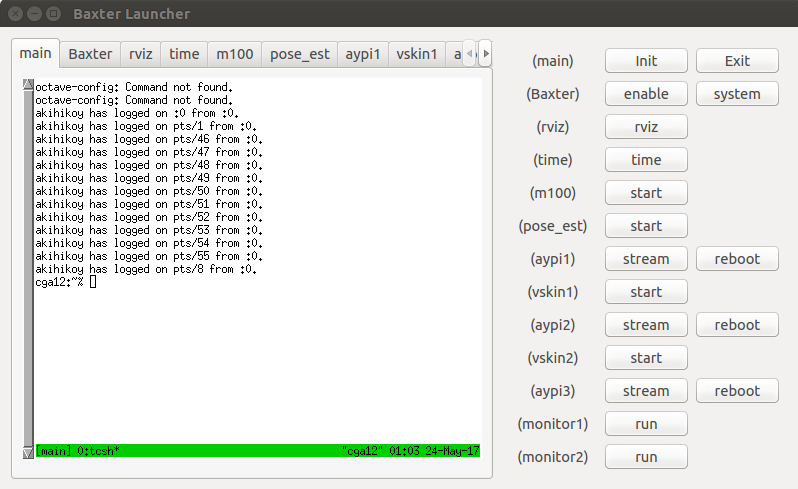Maximize the Baxter Launcher window
The image size is (798, 489).
(53, 14)
